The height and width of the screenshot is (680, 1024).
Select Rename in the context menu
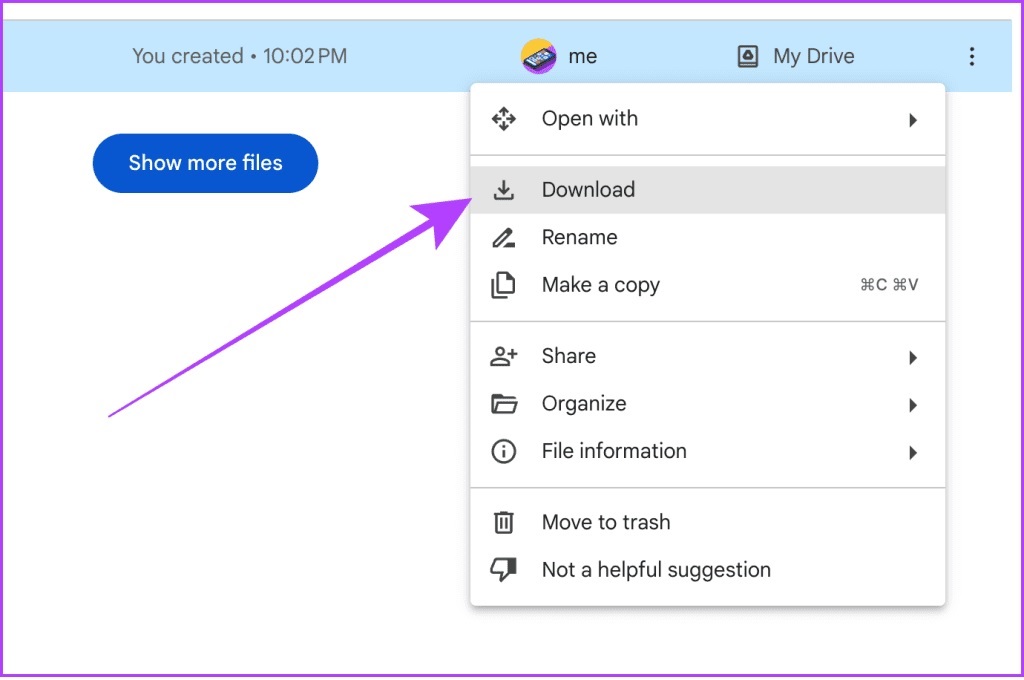pyautogui.click(x=708, y=238)
